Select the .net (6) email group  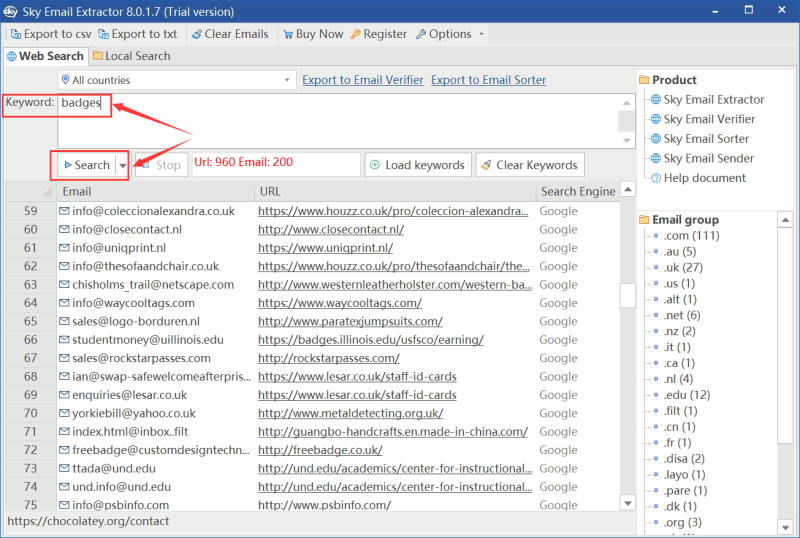tap(682, 315)
